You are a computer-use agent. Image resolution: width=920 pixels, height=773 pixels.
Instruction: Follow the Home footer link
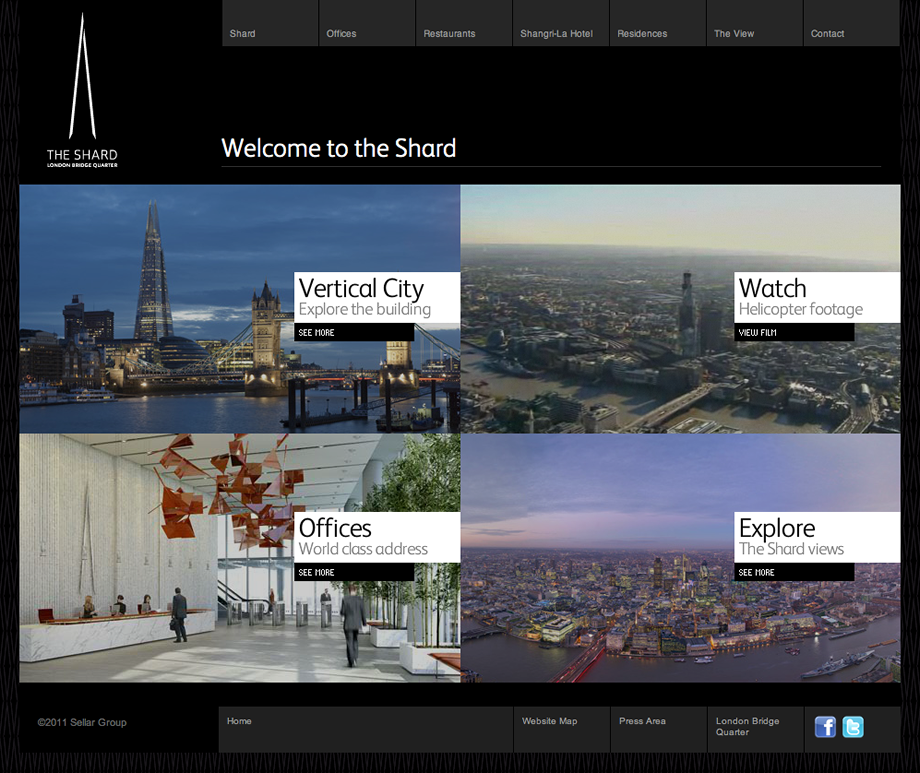click(239, 721)
